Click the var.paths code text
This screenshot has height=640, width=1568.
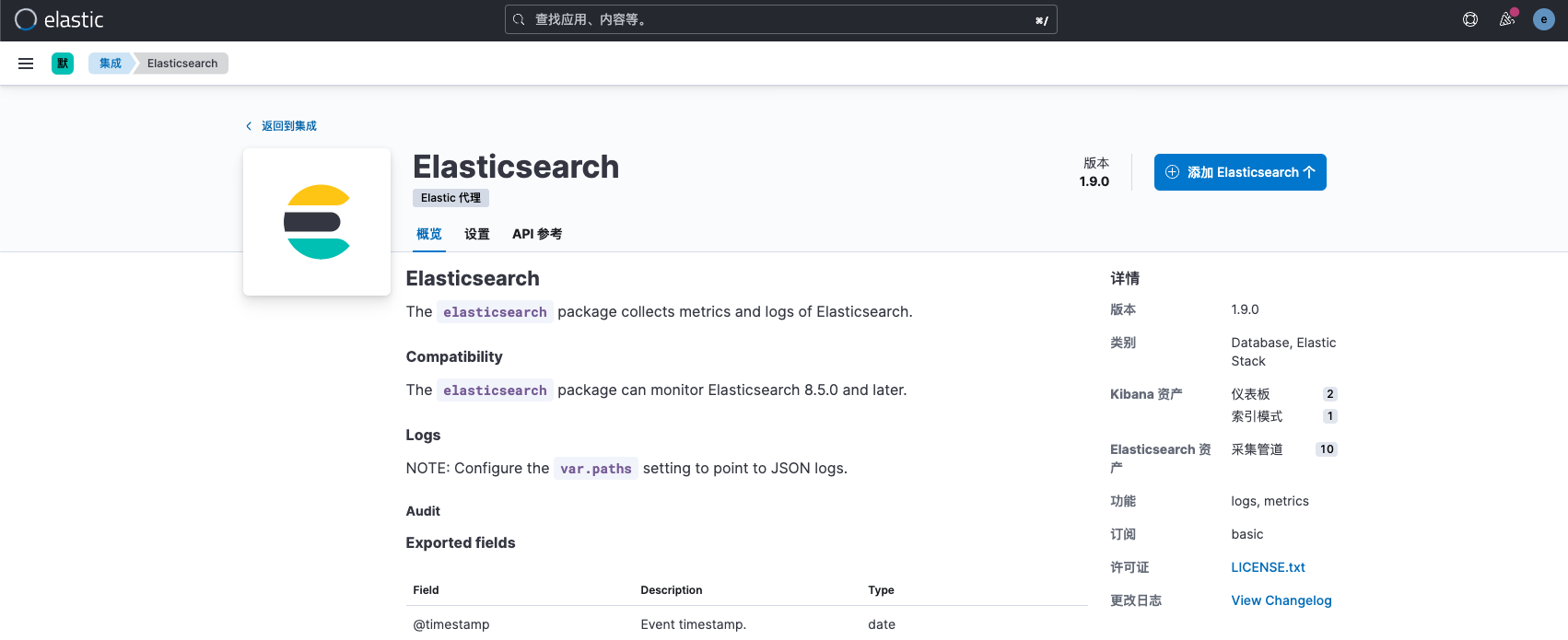pyautogui.click(x=596, y=469)
